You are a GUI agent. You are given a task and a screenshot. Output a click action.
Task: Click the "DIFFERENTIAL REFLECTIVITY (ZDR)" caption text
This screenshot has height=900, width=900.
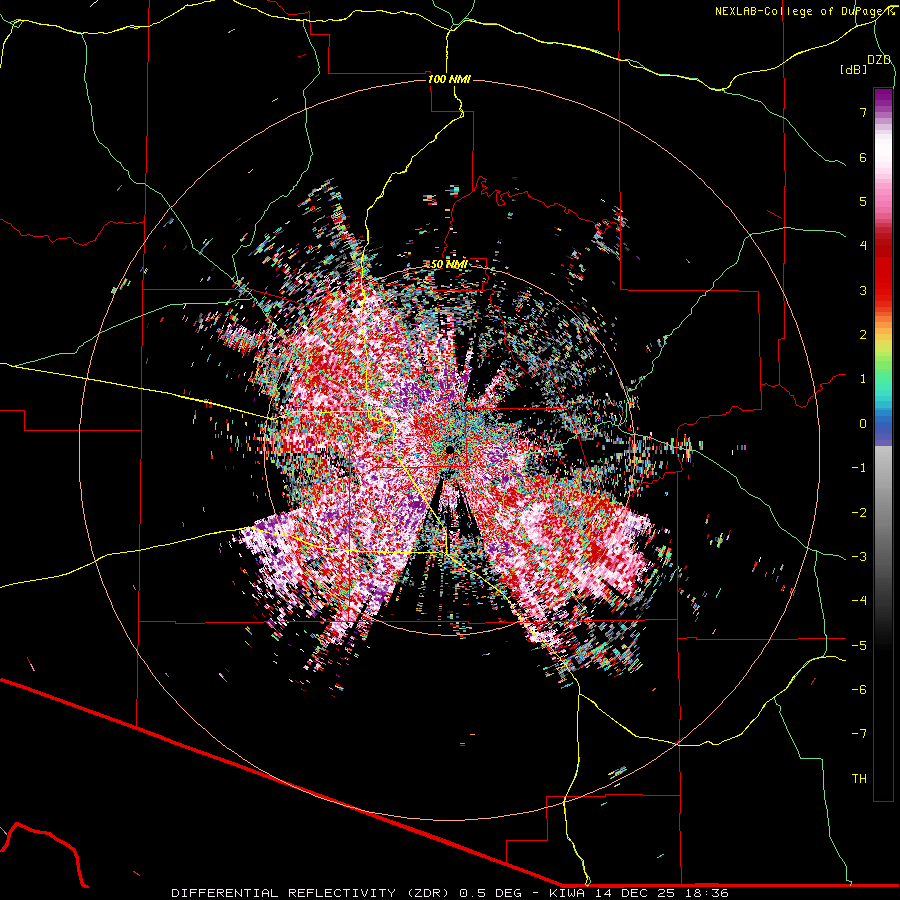pyautogui.click(x=312, y=893)
